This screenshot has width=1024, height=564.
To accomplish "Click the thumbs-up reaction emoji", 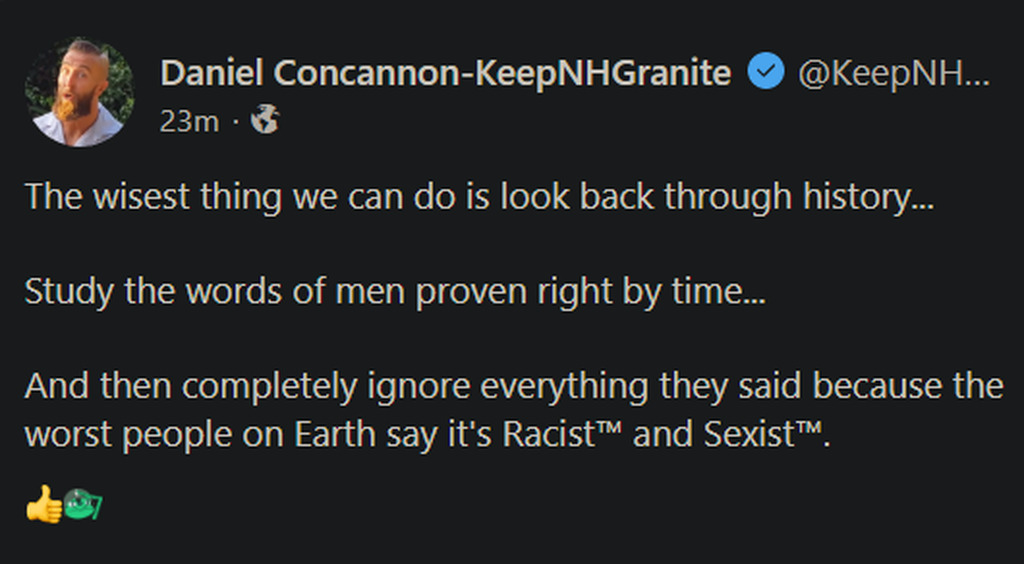I will [x=41, y=506].
